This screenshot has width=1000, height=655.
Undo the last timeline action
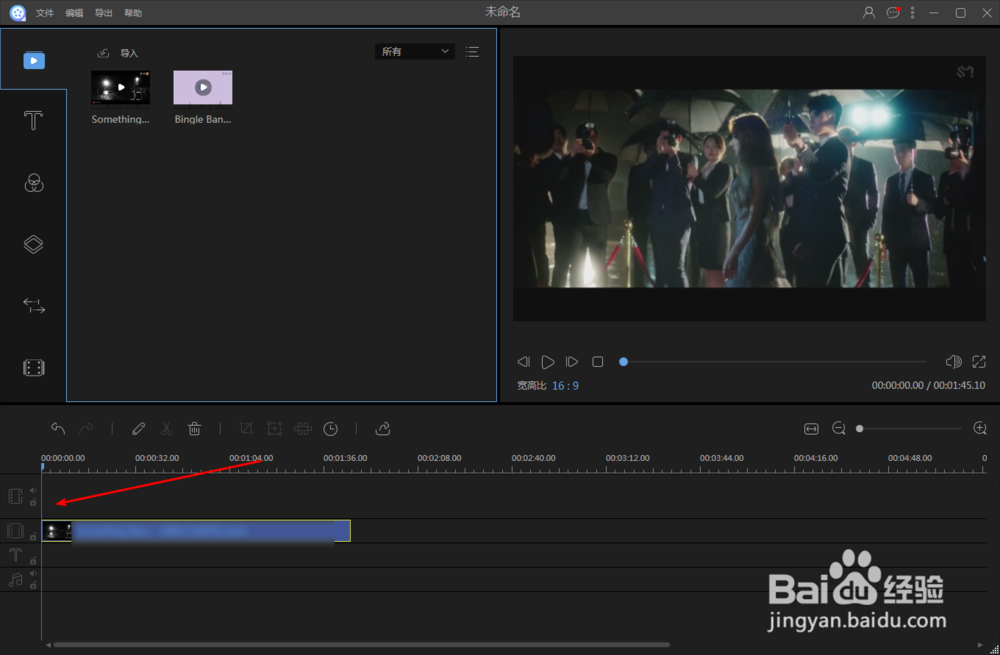[58, 429]
